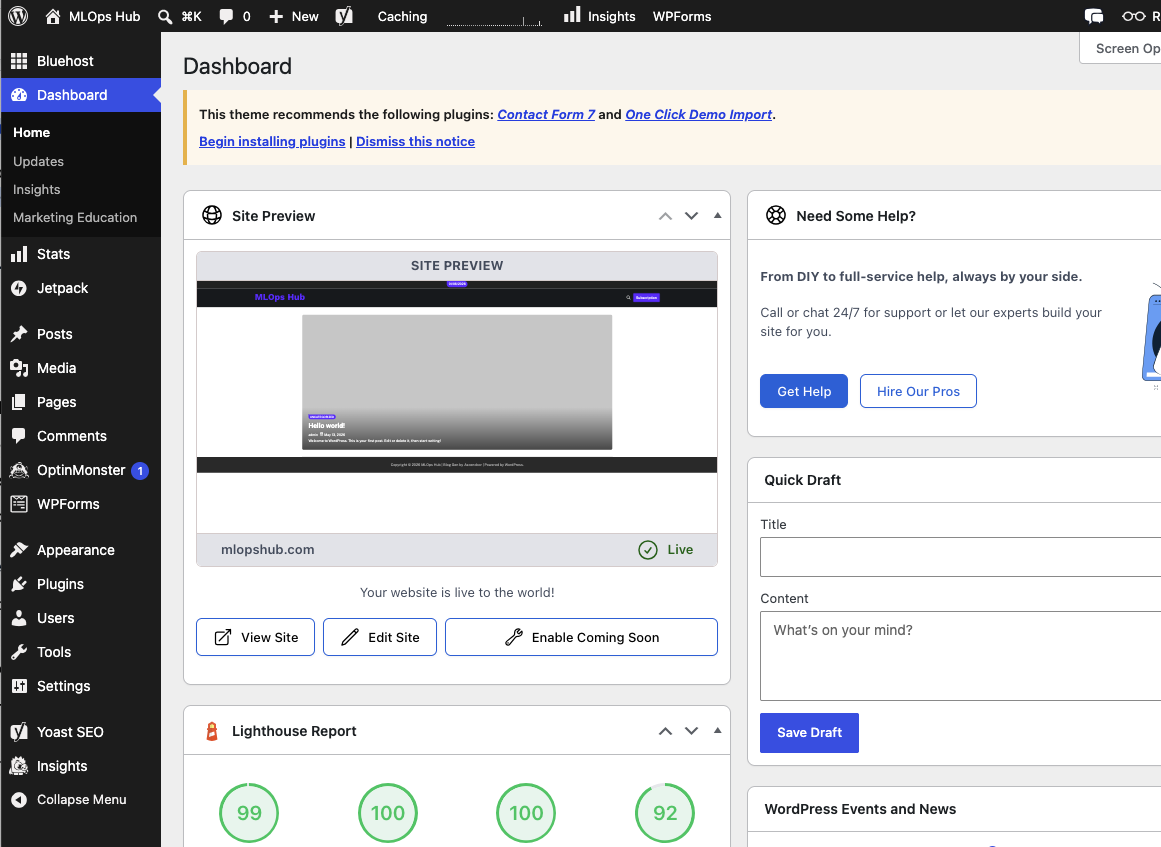Dismiss this notice link
The image size is (1161, 847).
(415, 141)
